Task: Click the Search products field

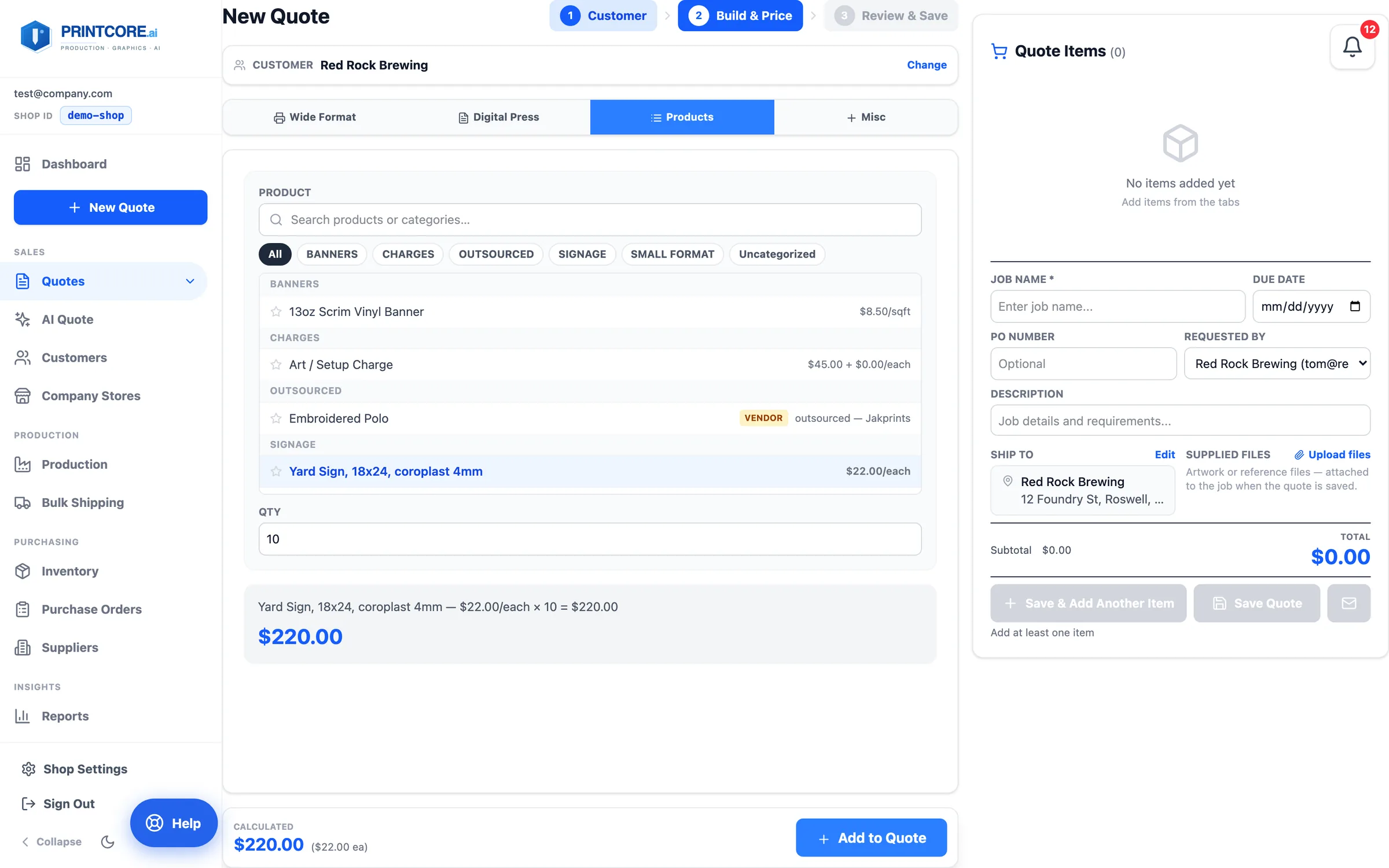Action: [590, 219]
